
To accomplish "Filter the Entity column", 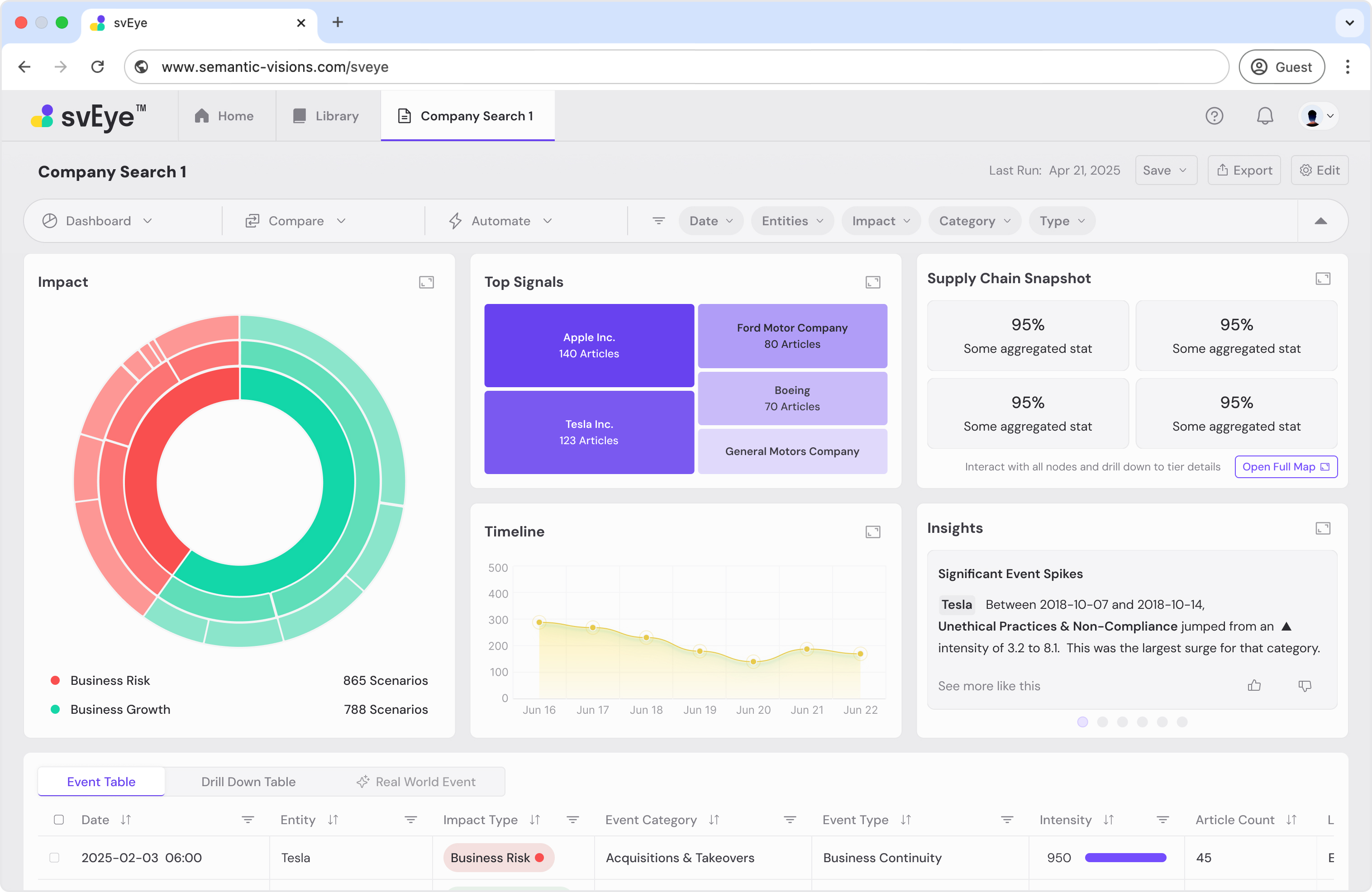I will [410, 819].
